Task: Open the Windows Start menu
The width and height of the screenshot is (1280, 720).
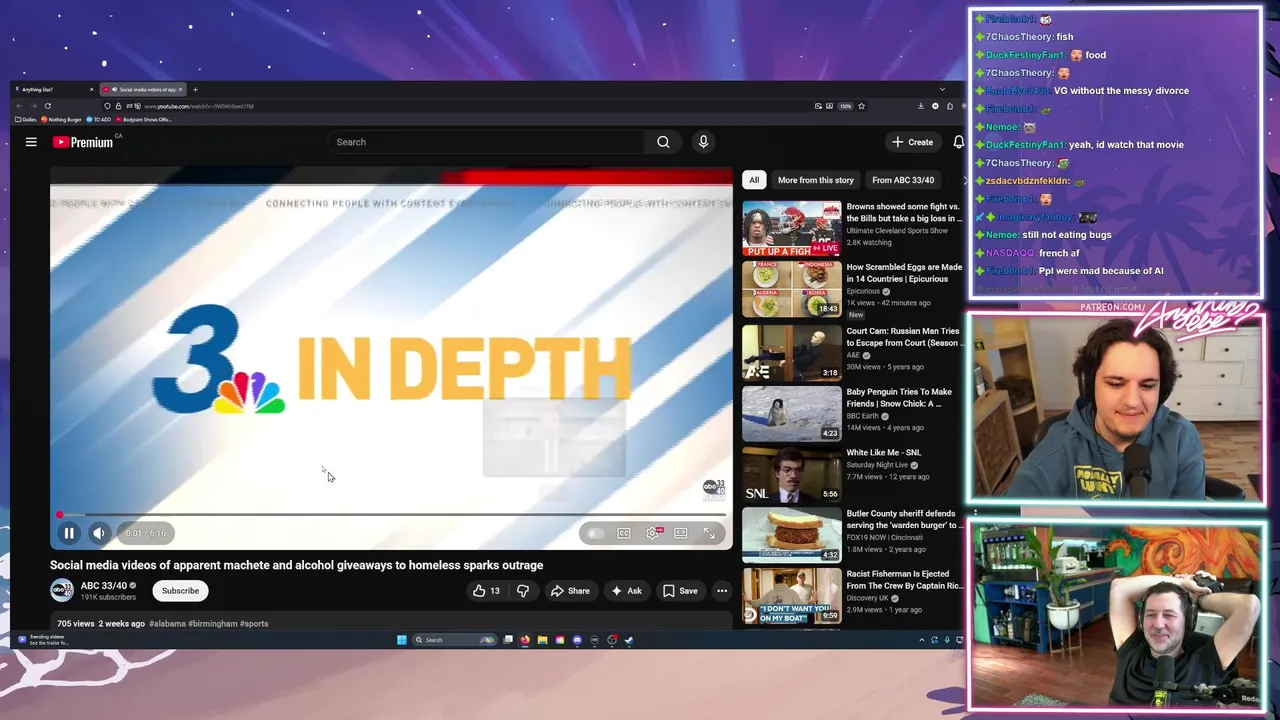Action: tap(401, 640)
